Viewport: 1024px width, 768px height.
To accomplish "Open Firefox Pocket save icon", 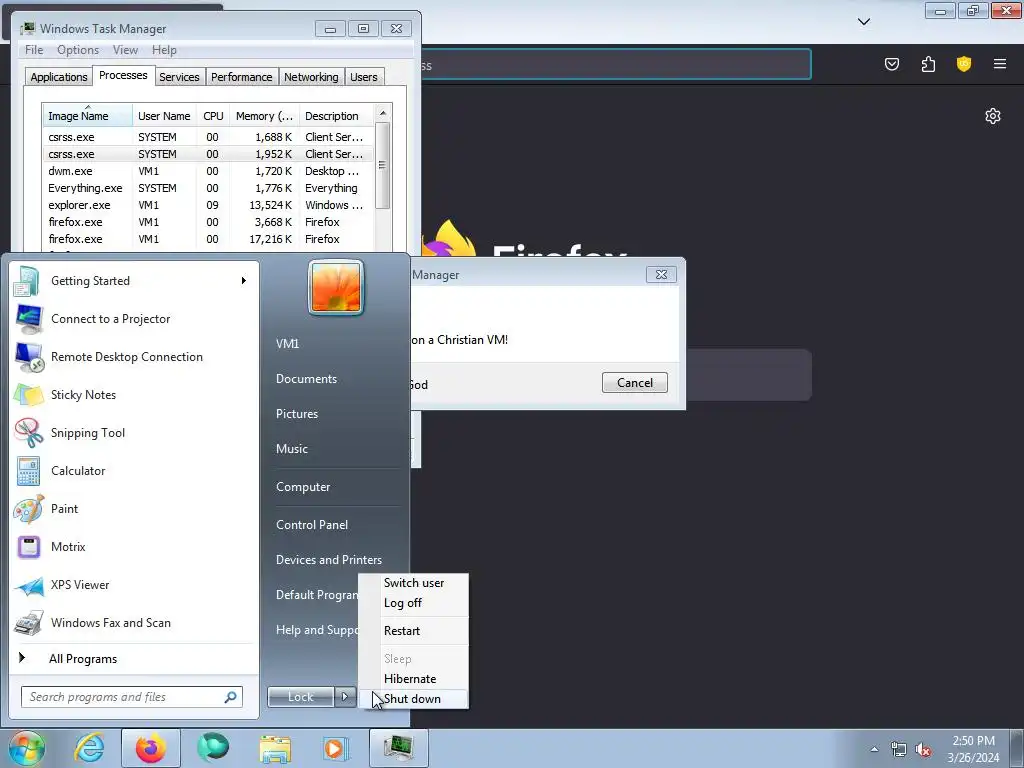I will (x=891, y=64).
